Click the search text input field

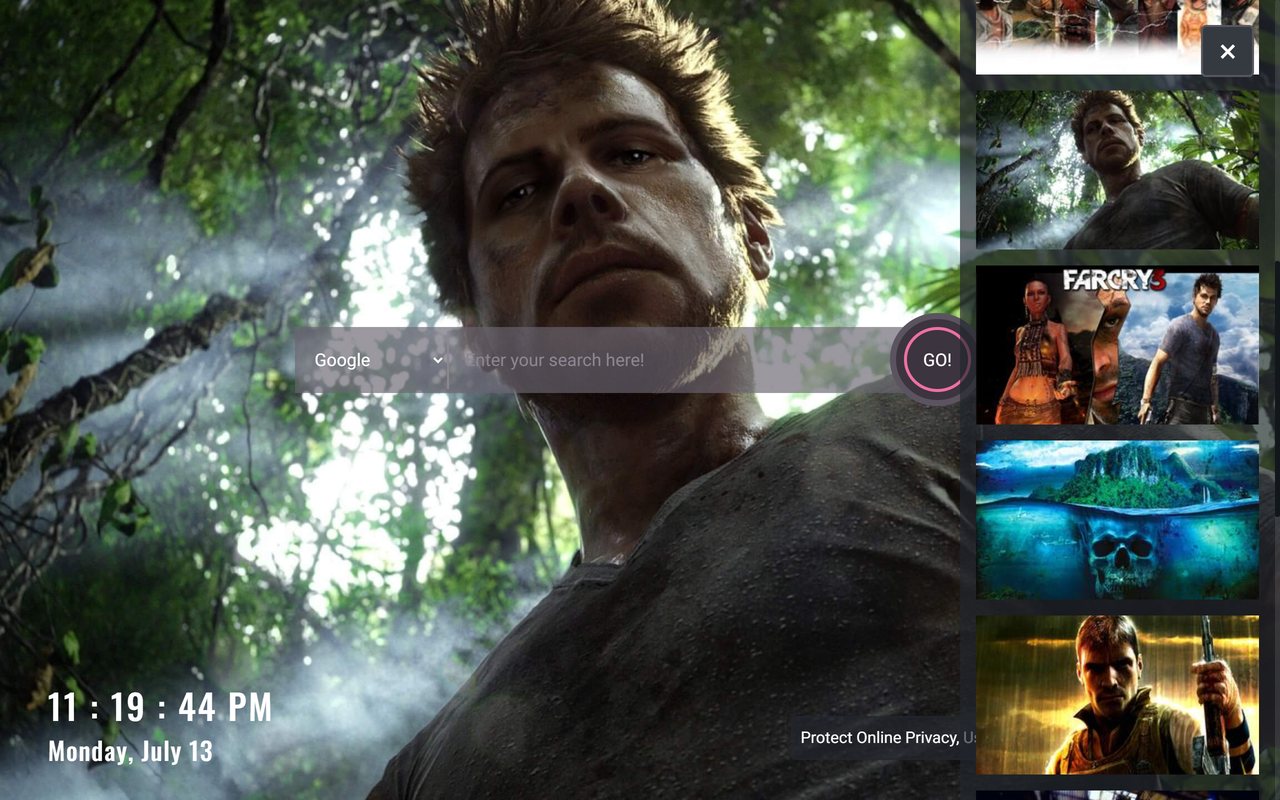(670, 360)
